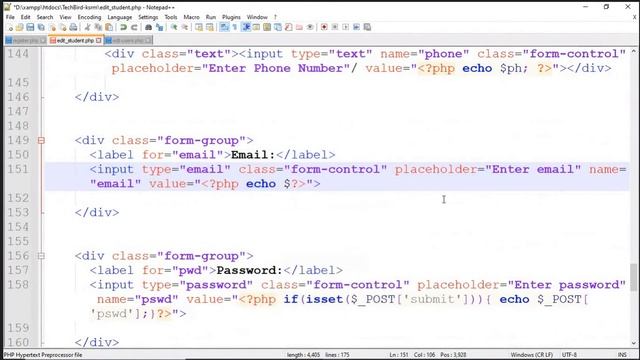Switch to the third file tab, right of edit_student.php
This screenshot has height=360, width=640.
(129, 40)
